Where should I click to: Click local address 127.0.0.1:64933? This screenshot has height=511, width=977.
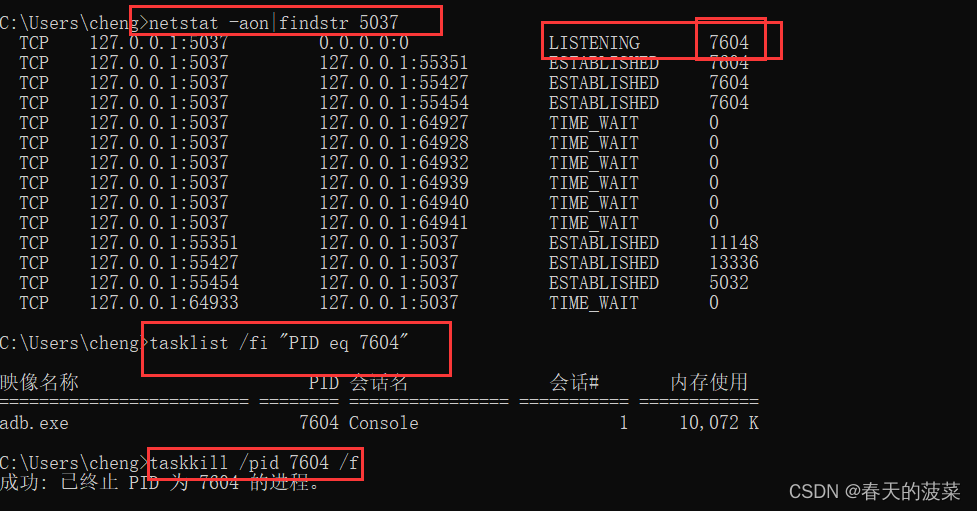point(164,302)
